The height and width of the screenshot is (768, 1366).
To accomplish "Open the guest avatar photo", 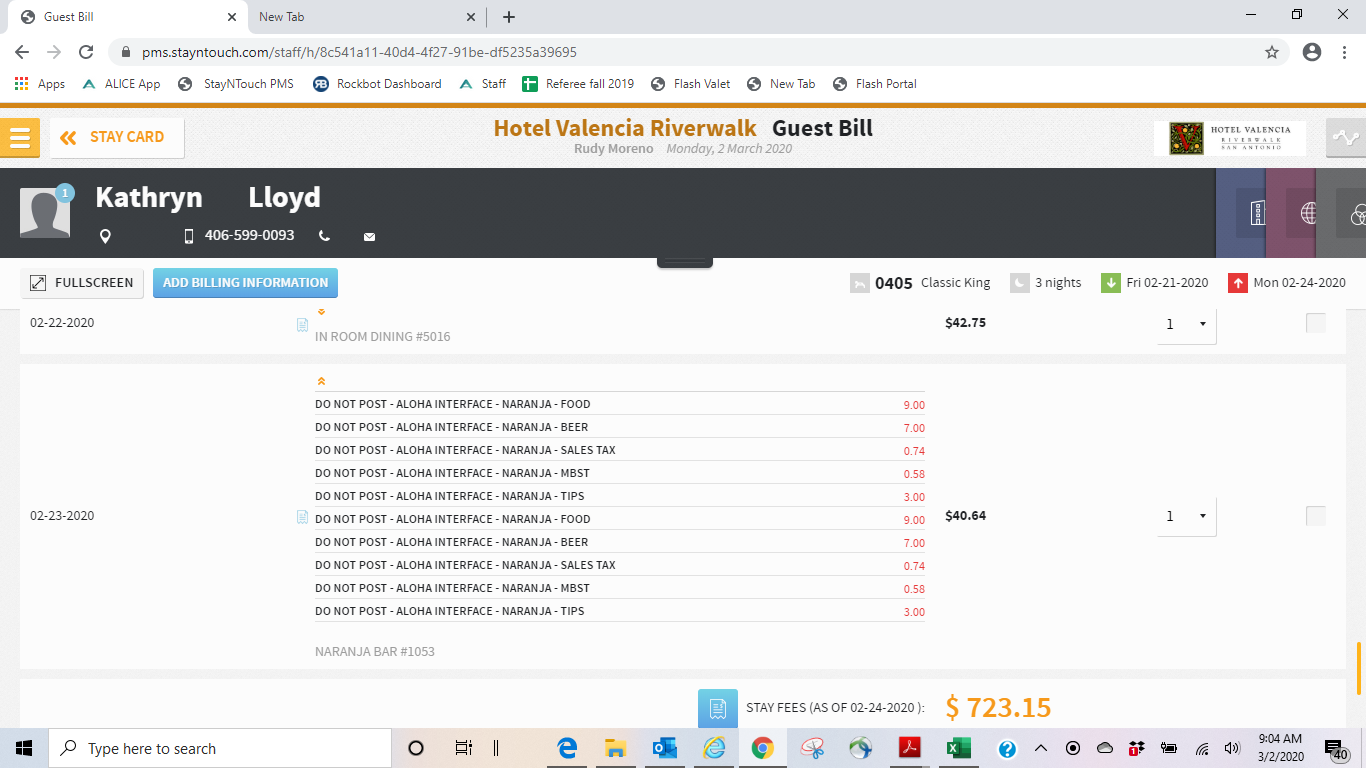I will pyautogui.click(x=45, y=212).
